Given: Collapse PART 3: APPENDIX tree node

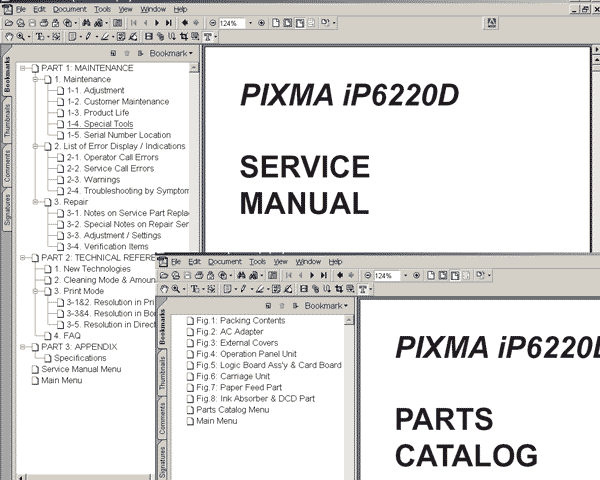Looking at the screenshot, I should point(23,347).
